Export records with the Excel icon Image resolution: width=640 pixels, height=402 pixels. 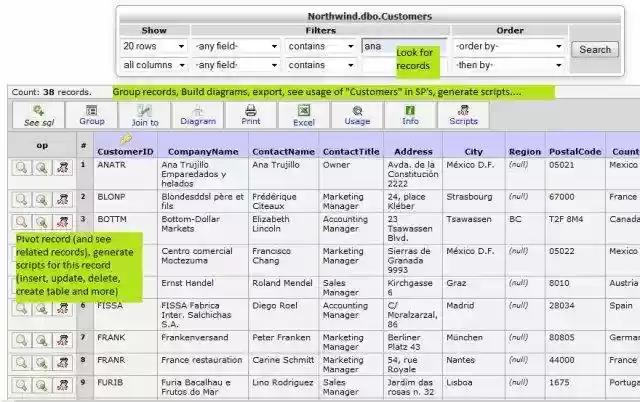(304, 115)
